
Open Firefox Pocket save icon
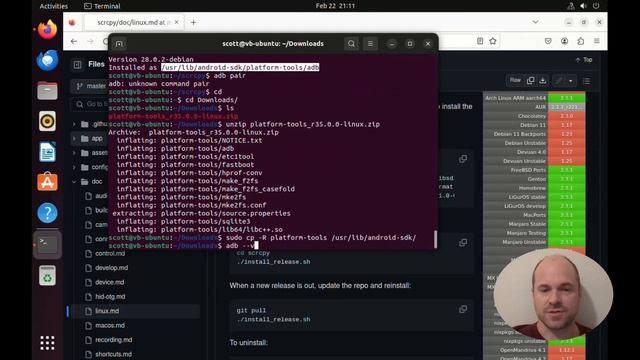coord(548,41)
